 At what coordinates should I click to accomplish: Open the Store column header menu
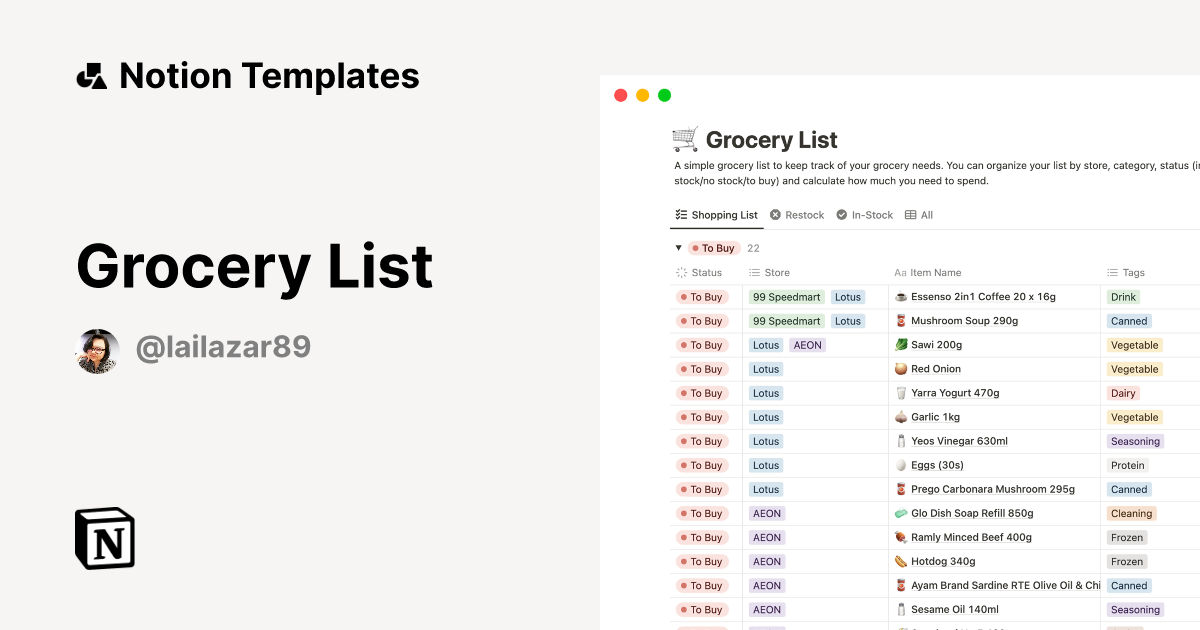[770, 272]
